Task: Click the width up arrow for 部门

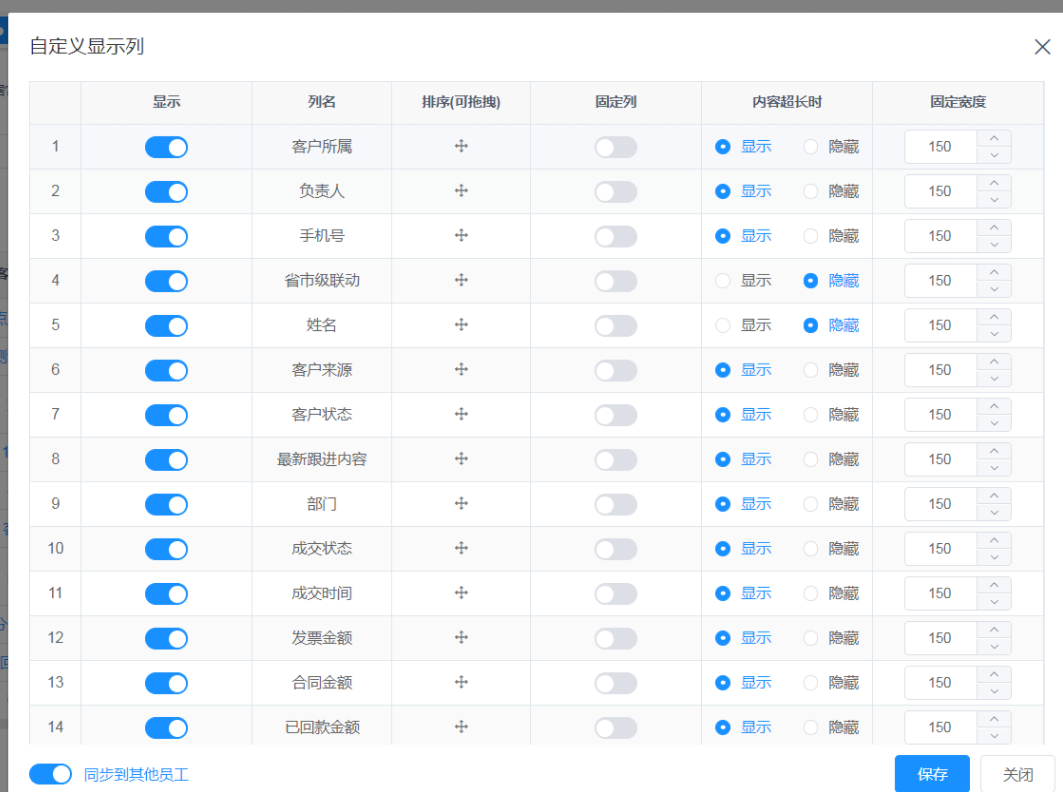Action: click(992, 498)
